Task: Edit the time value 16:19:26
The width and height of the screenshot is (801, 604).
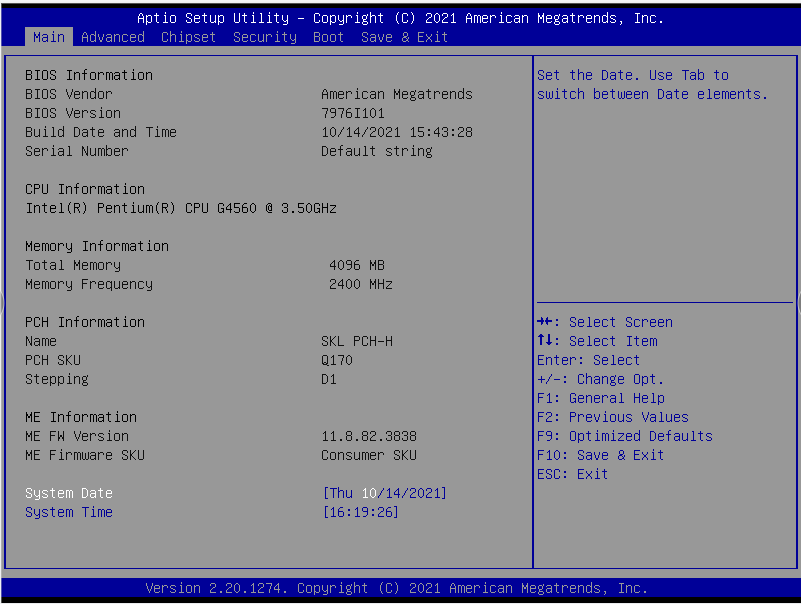Action: pos(360,512)
